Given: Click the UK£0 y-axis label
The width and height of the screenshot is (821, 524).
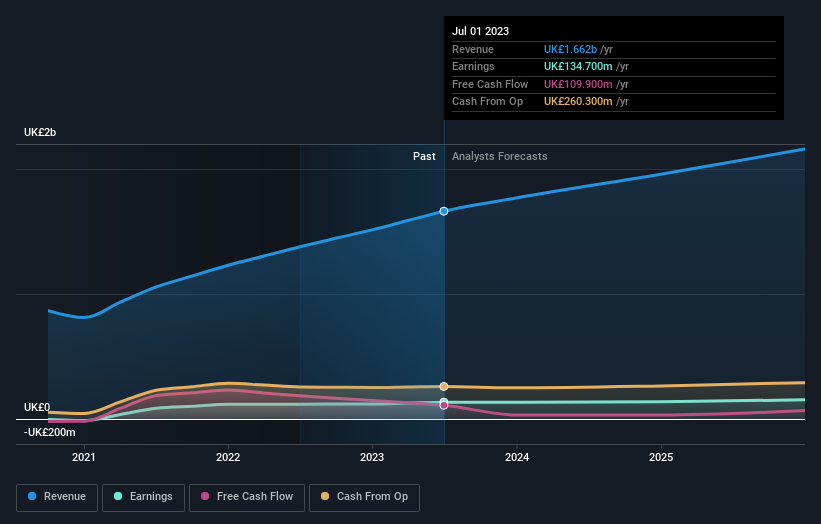Looking at the screenshot, I should click(37, 407).
